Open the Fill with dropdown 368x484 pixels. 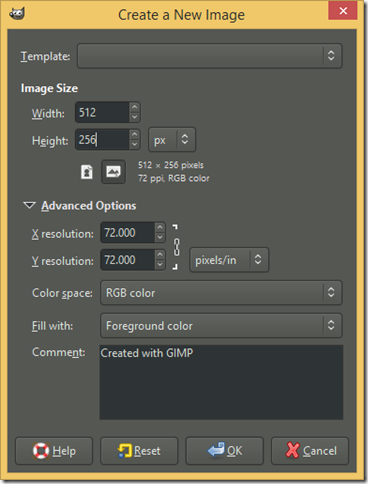click(221, 325)
